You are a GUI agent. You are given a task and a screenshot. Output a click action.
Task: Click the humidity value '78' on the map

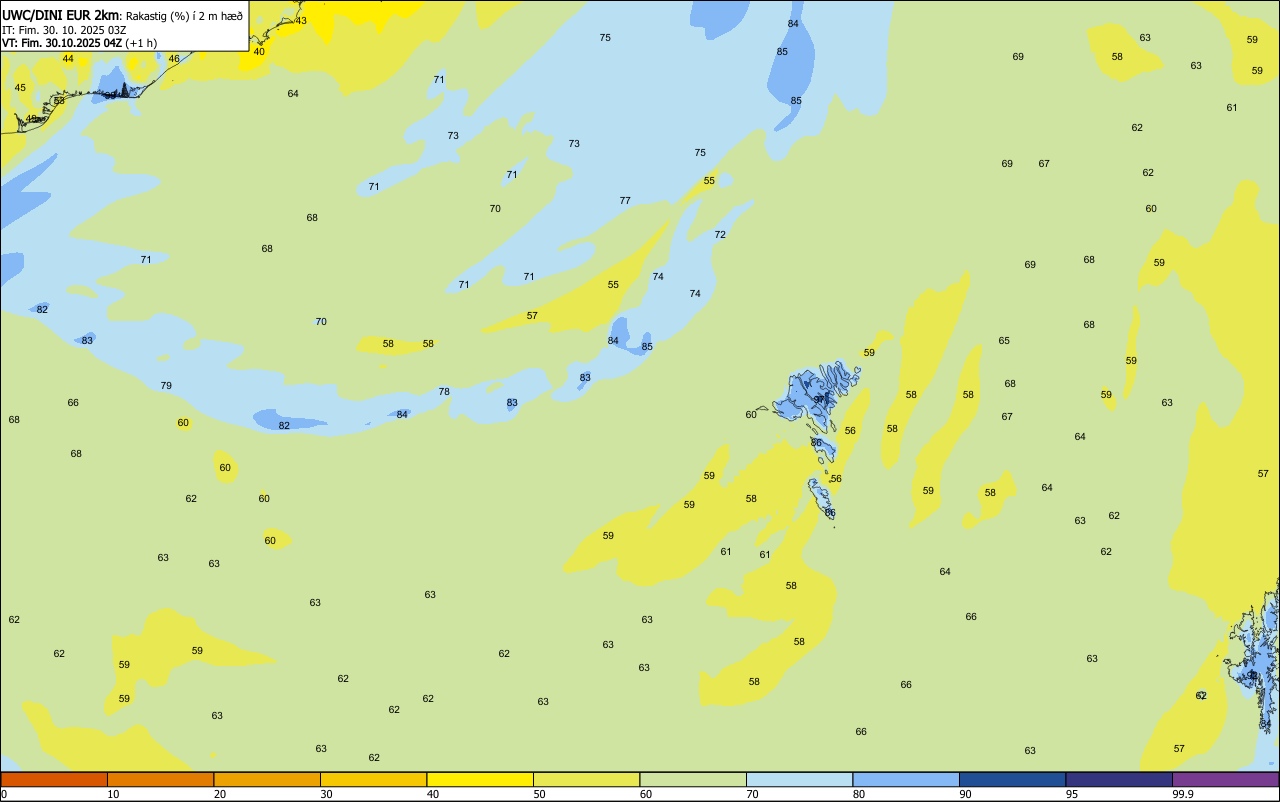(x=444, y=392)
